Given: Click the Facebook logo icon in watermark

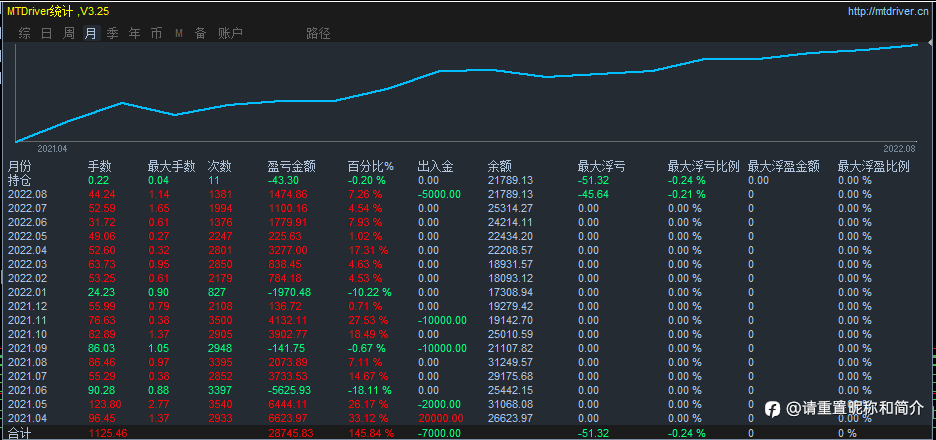Looking at the screenshot, I should (x=772, y=409).
